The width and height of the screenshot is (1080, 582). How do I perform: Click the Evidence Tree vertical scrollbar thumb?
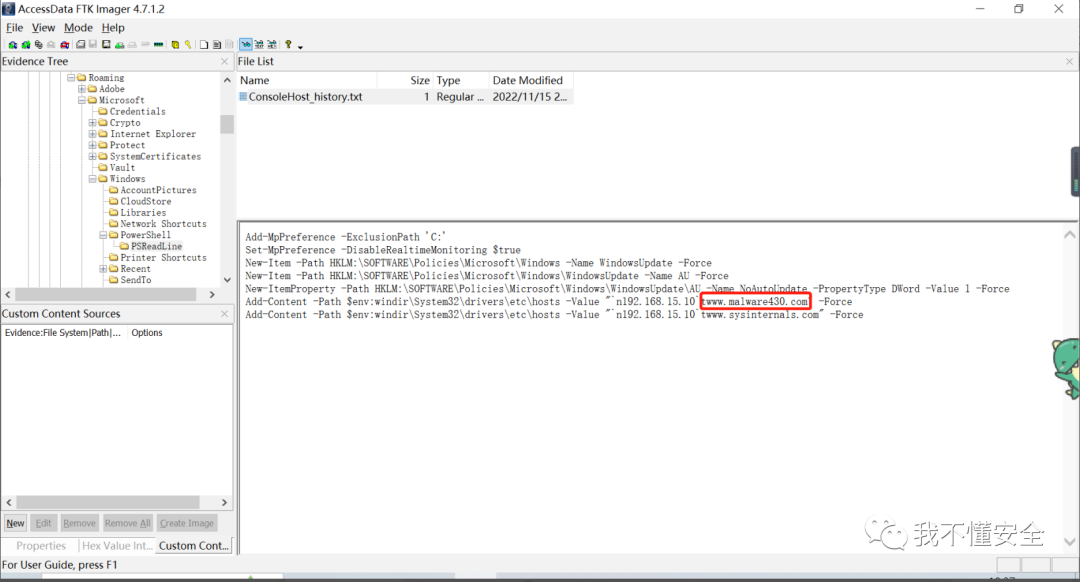[x=227, y=124]
